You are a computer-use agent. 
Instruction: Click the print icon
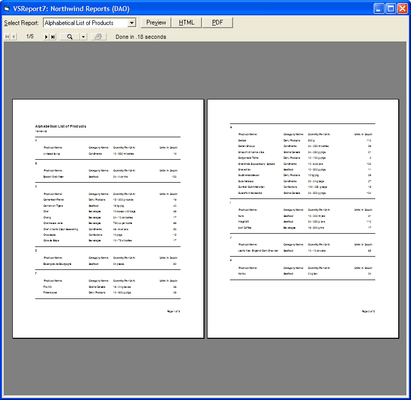pos(98,37)
